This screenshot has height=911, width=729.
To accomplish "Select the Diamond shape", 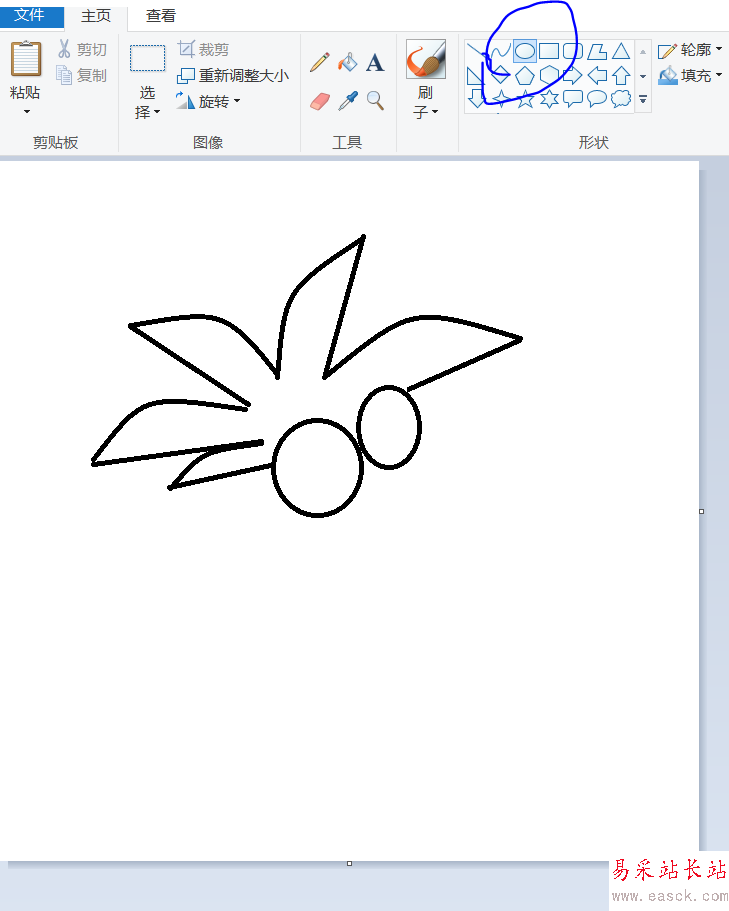I will [500, 76].
